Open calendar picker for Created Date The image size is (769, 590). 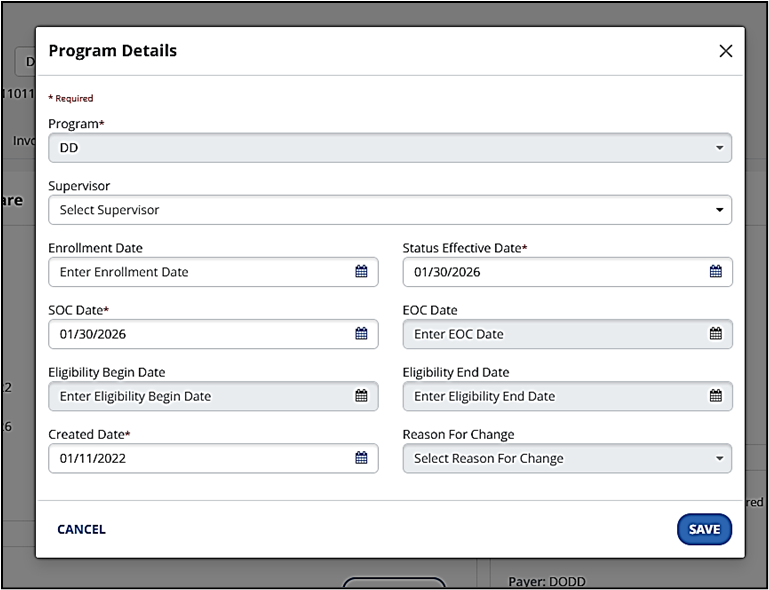click(x=361, y=458)
